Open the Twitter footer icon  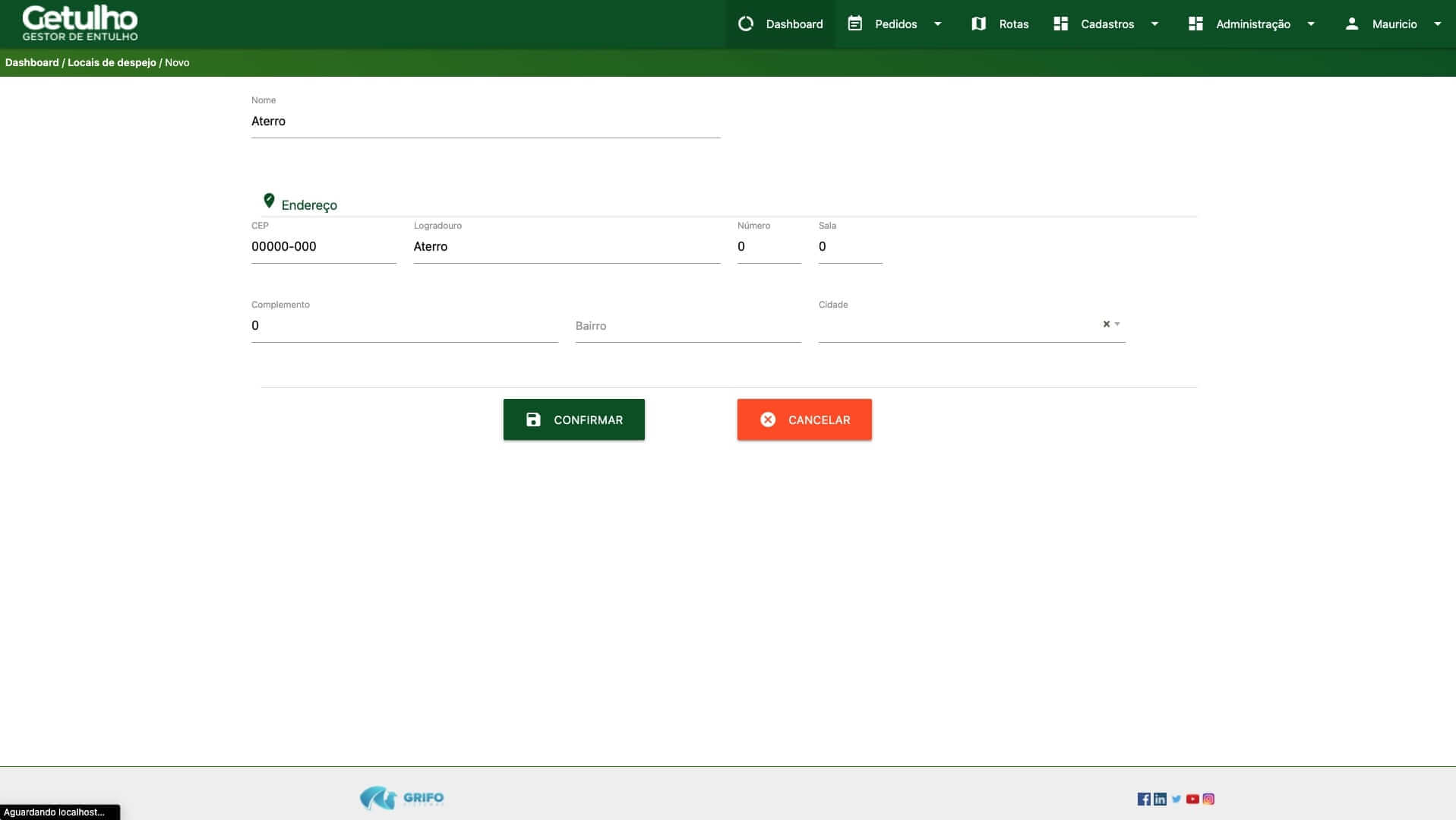(1176, 799)
